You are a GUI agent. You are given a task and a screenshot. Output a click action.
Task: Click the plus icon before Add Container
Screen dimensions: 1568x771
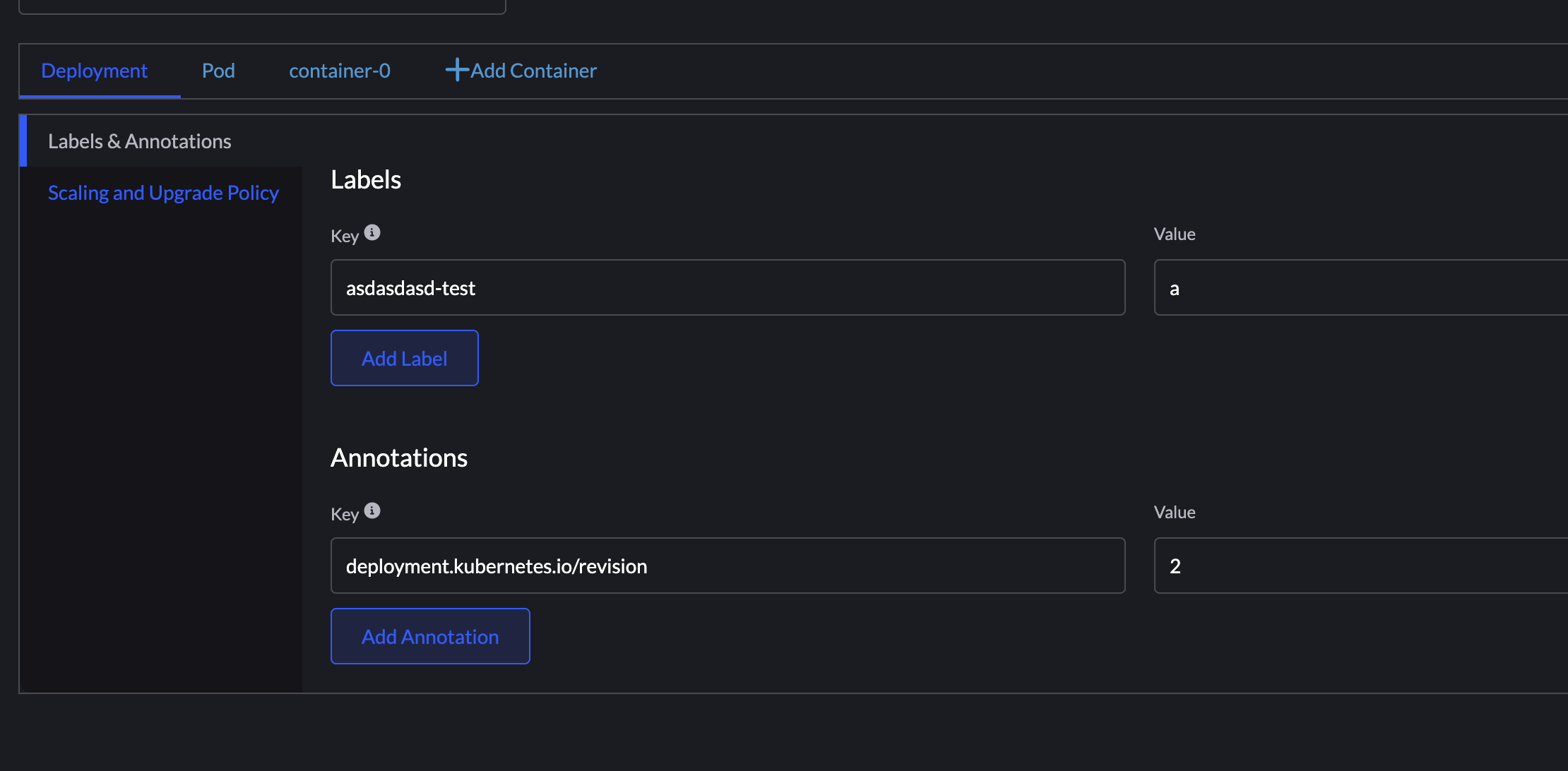(x=457, y=70)
